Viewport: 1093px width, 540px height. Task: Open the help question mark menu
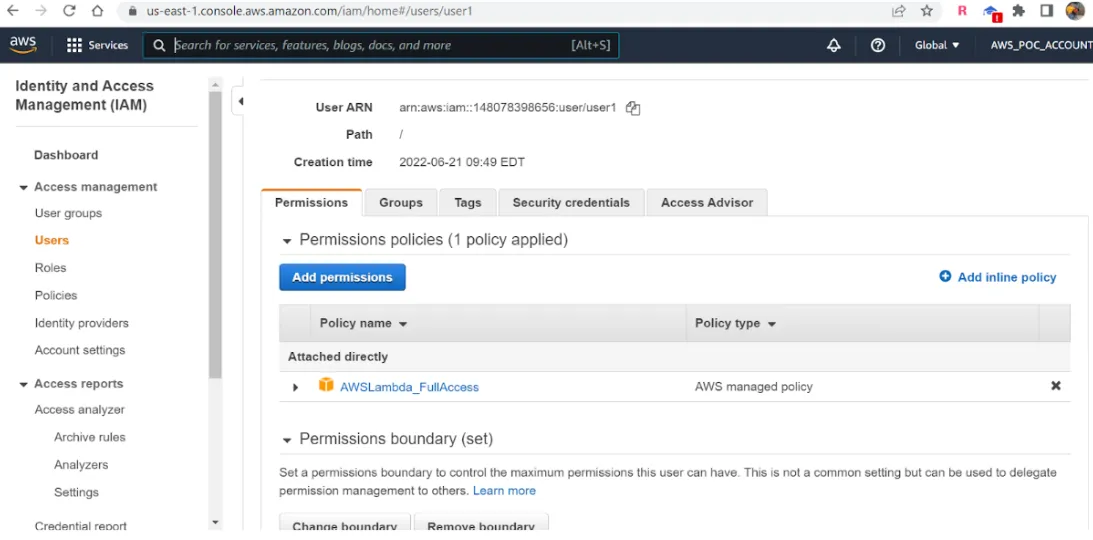(x=878, y=45)
